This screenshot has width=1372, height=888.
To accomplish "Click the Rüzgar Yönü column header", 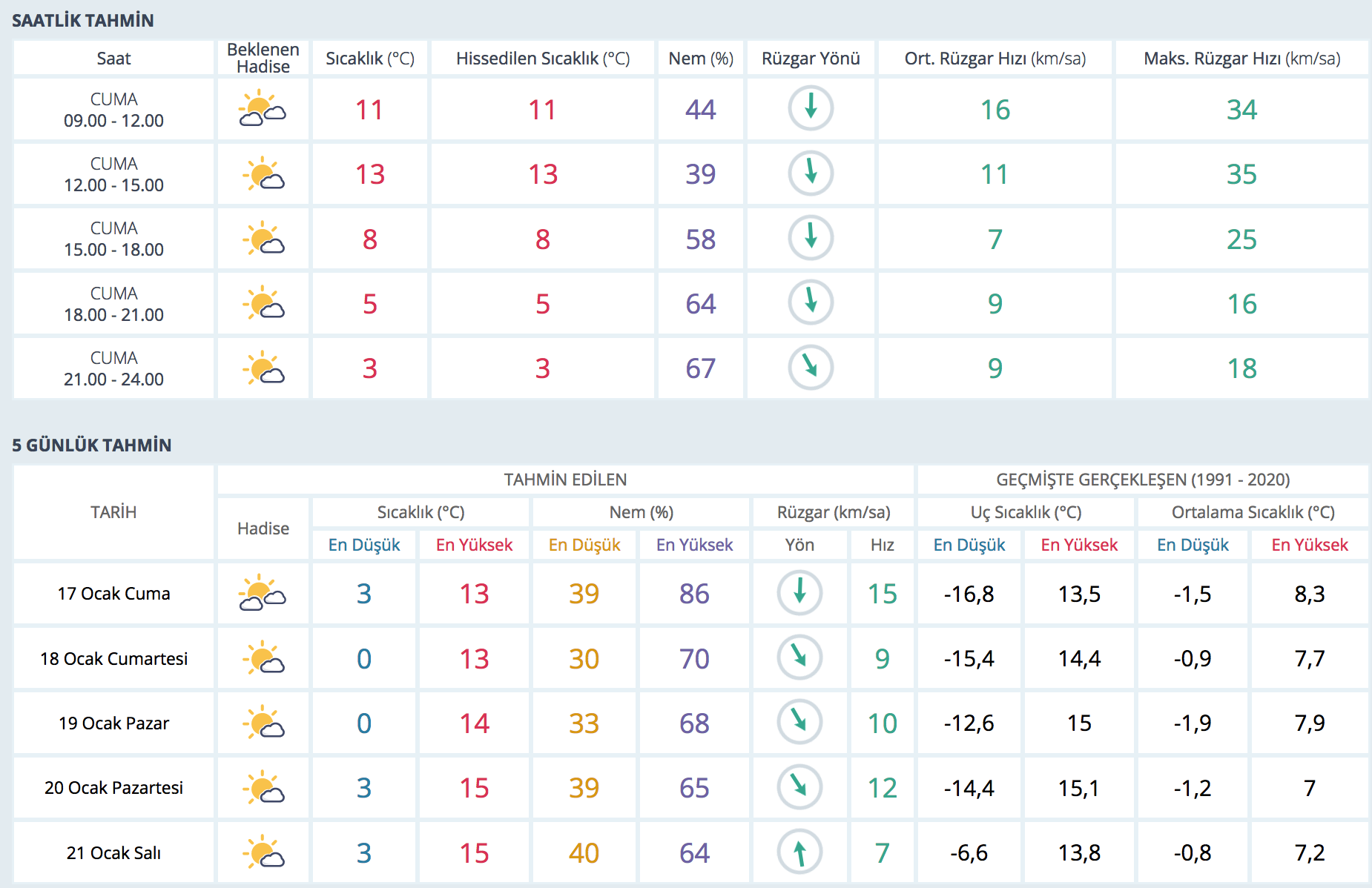I will pyautogui.click(x=810, y=59).
